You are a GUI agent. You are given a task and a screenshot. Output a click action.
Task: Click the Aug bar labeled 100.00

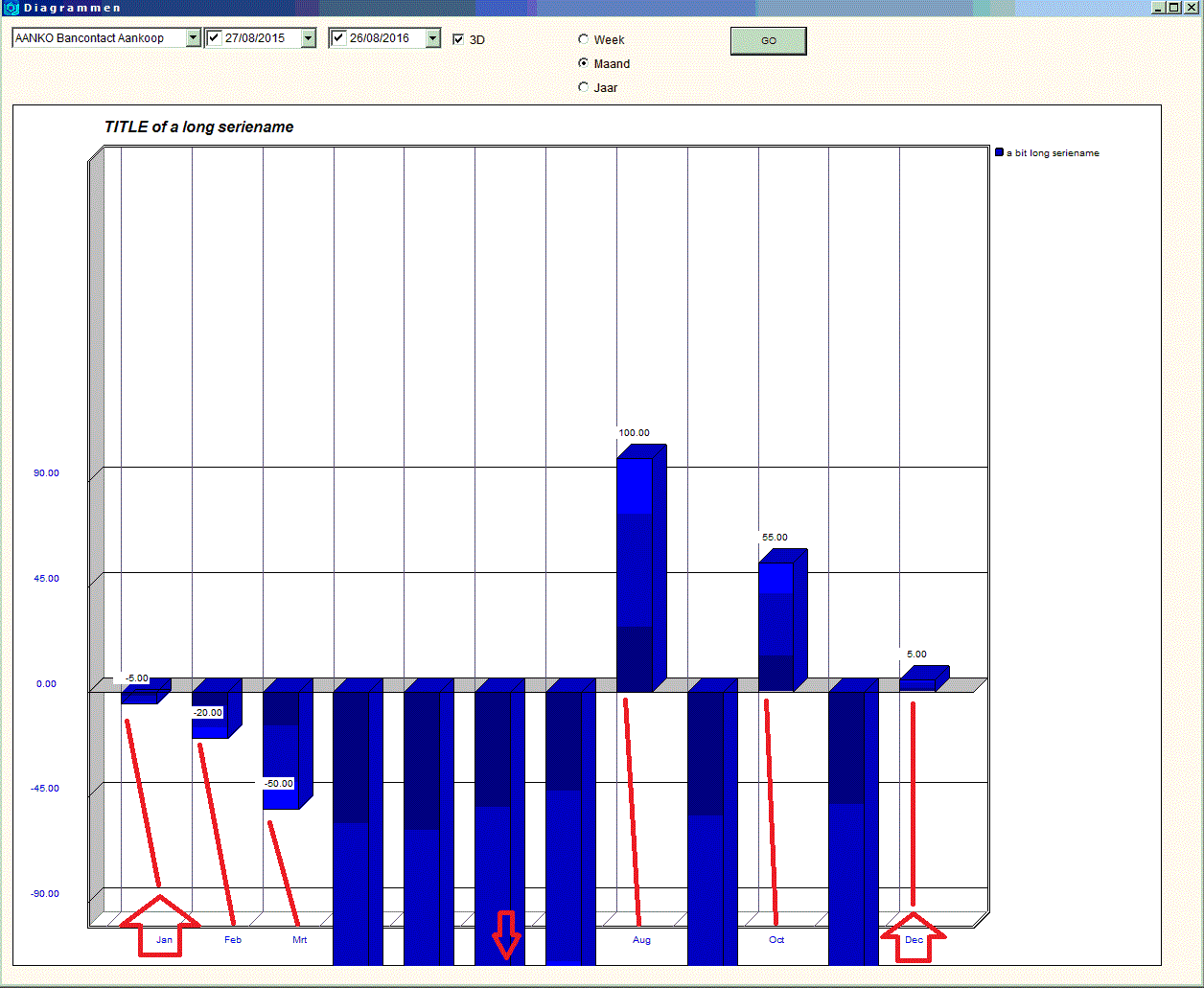[635, 575]
